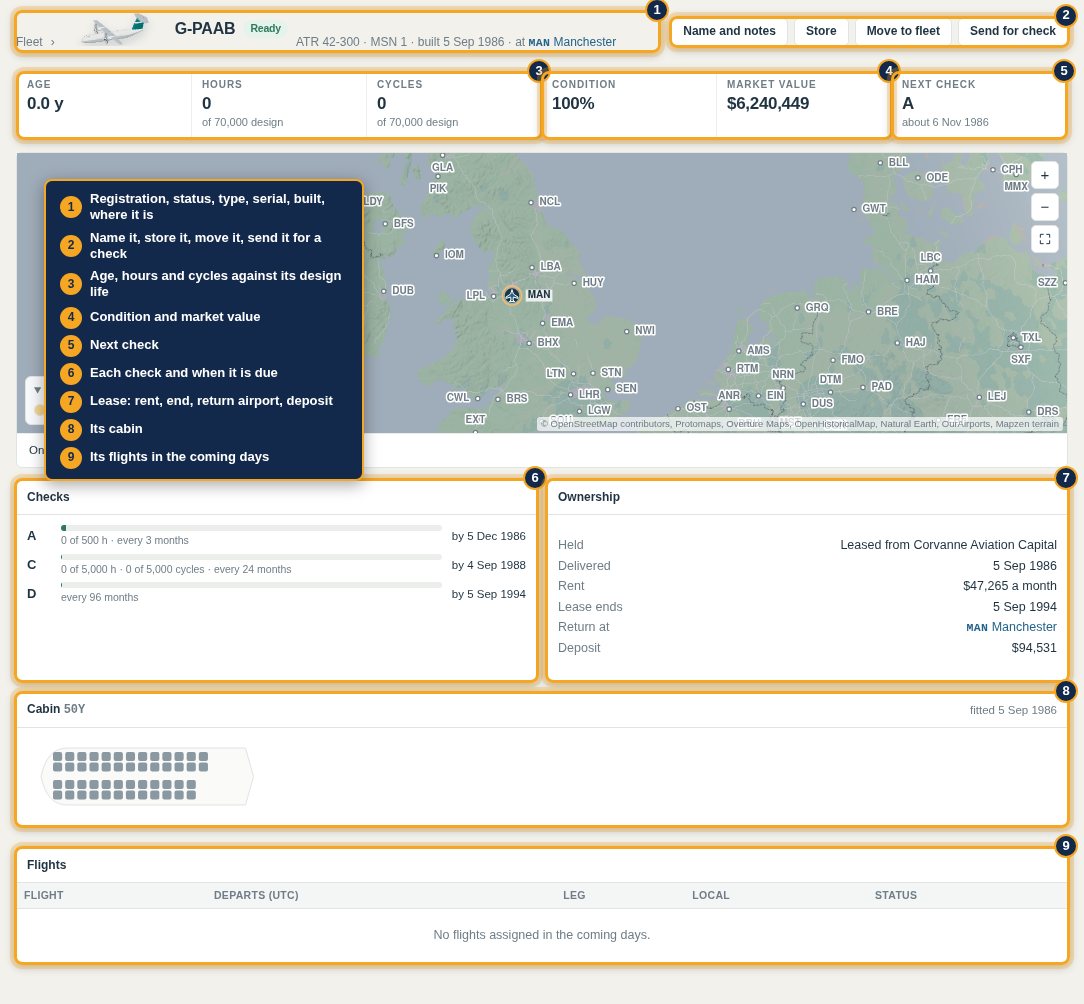Viewport: 1084px width, 1004px height.
Task: Click 'Leased from Corvanne Aviation Capital'
Action: (x=948, y=546)
